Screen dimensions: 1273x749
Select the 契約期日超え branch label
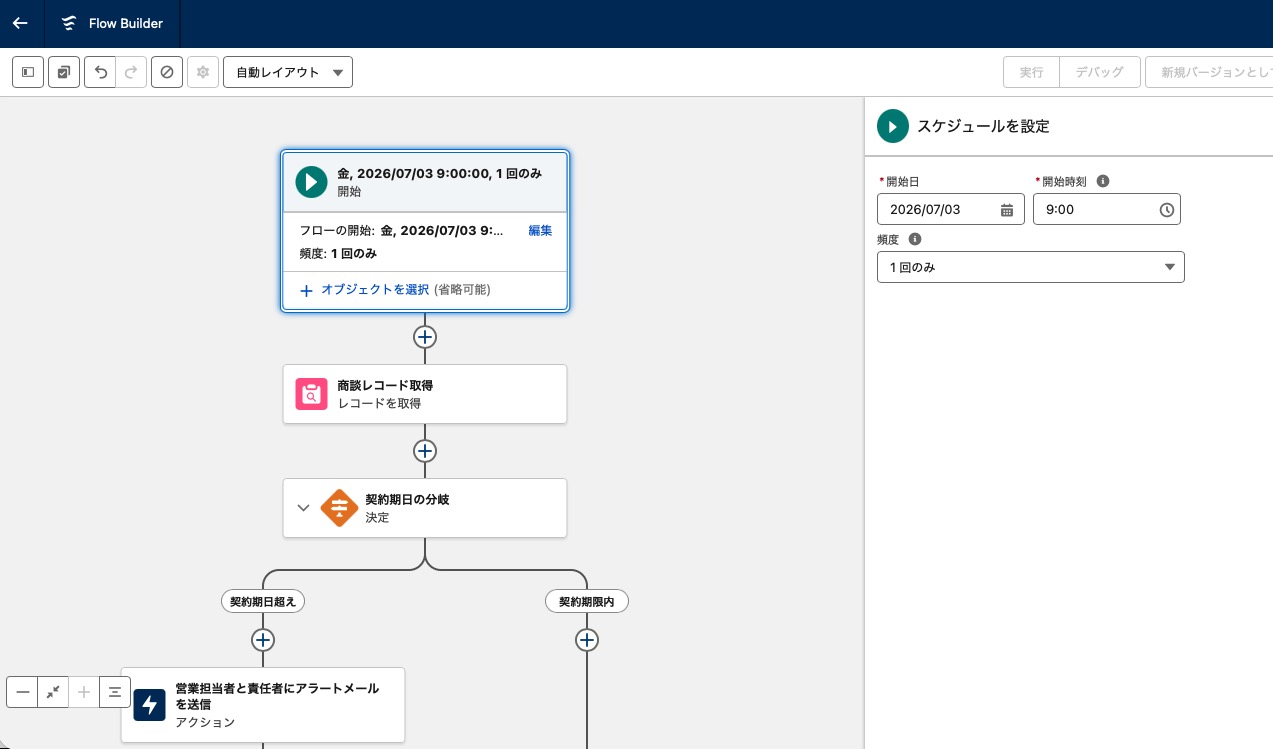(263, 601)
